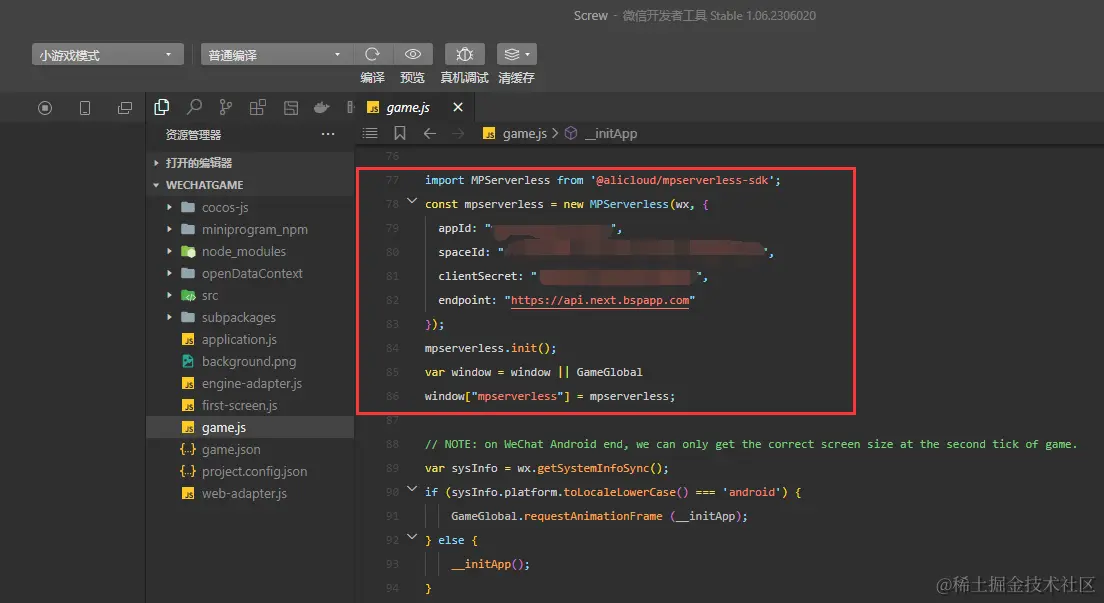The image size is (1104, 603).
Task: Click the preview label under toolbar
Action: pyautogui.click(x=413, y=77)
